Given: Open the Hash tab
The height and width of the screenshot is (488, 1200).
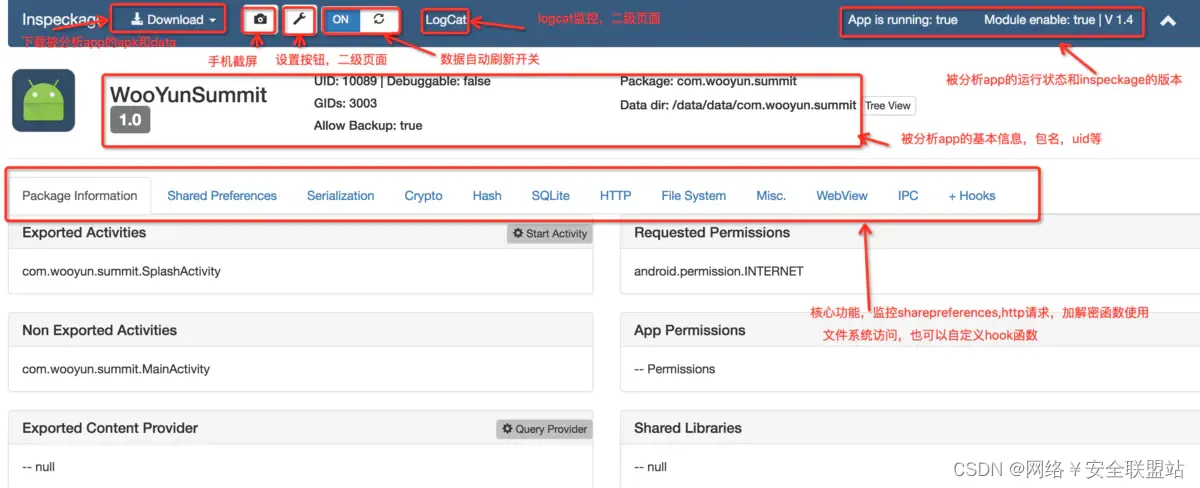Looking at the screenshot, I should tap(487, 196).
